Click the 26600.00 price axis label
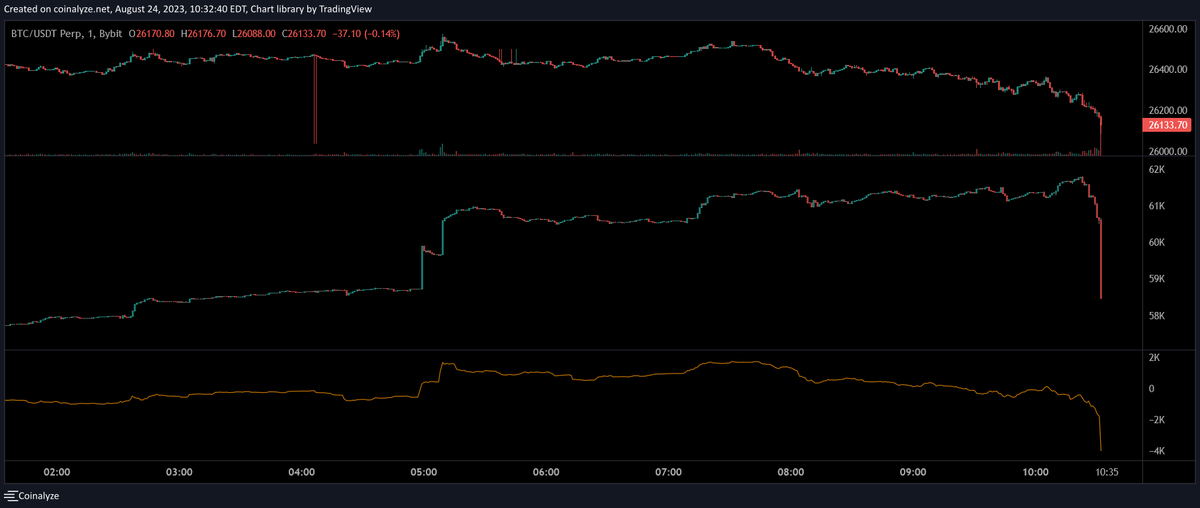The image size is (1200, 508). 1168,30
